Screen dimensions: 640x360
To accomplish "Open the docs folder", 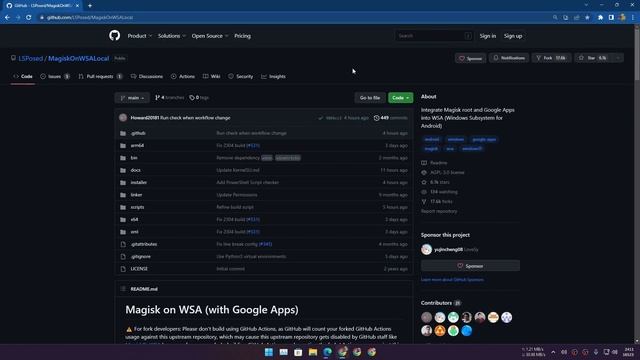I will (136, 170).
